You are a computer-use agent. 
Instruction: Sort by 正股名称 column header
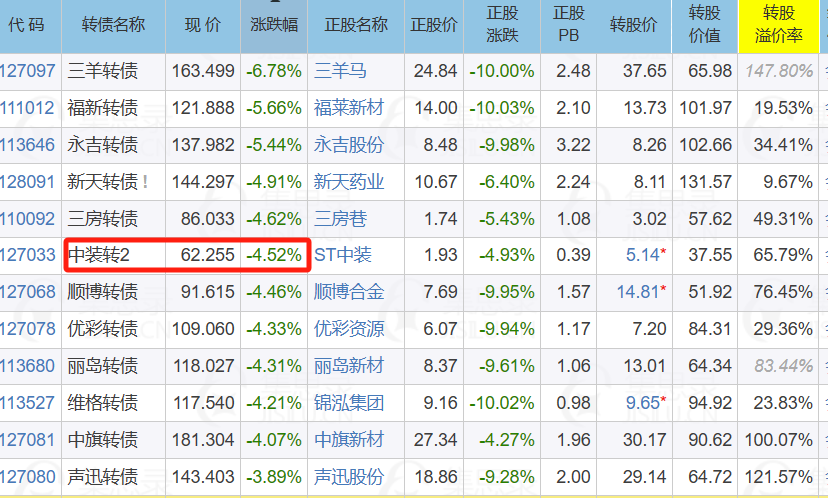[x=356, y=25]
